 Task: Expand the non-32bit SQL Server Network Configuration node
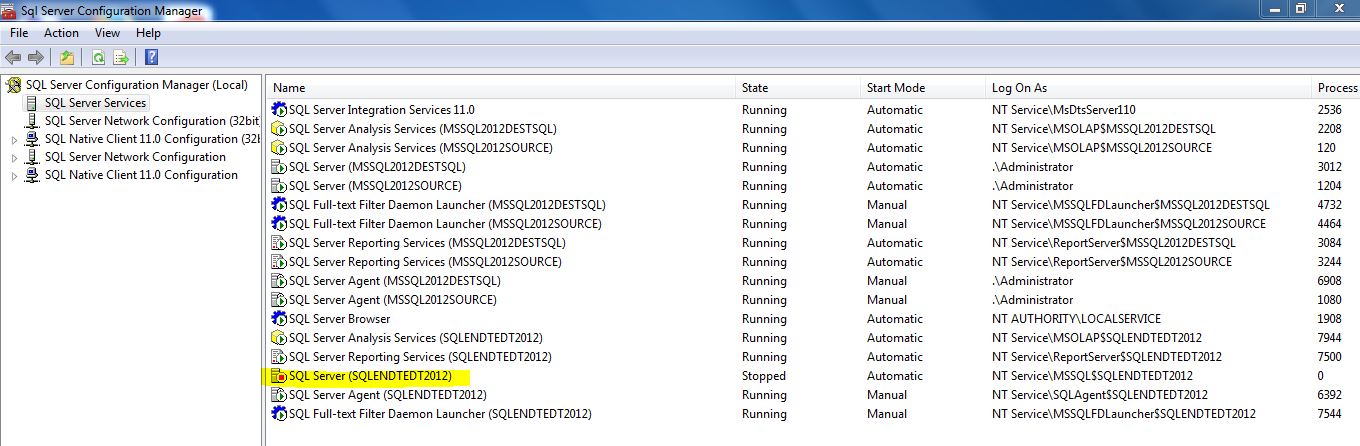pos(14,158)
